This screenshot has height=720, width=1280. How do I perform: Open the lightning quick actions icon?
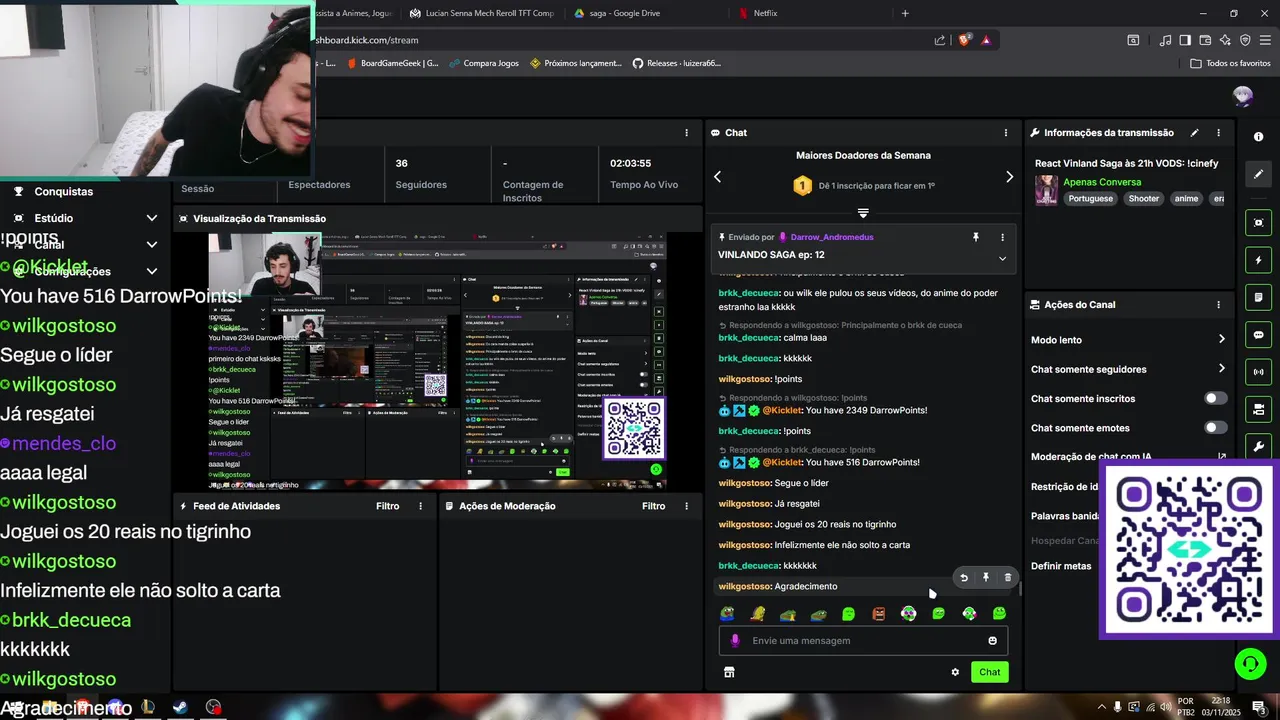click(1258, 260)
